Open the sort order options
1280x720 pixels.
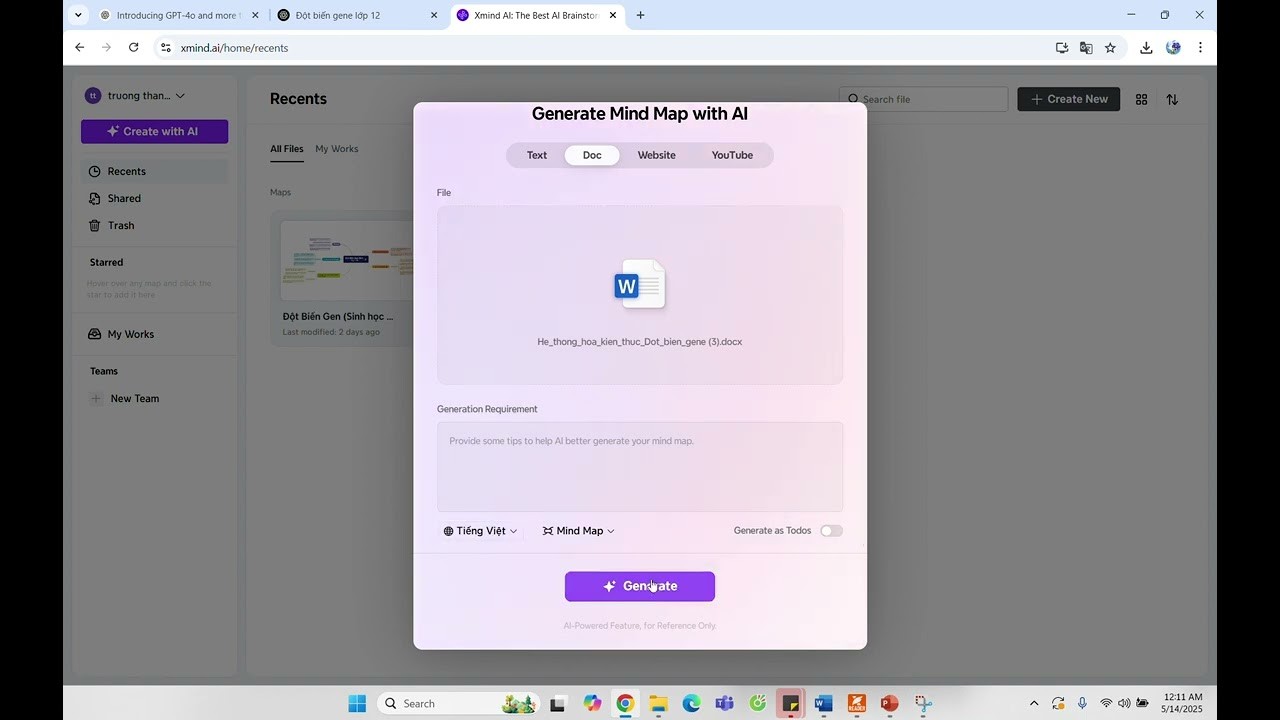click(1173, 99)
